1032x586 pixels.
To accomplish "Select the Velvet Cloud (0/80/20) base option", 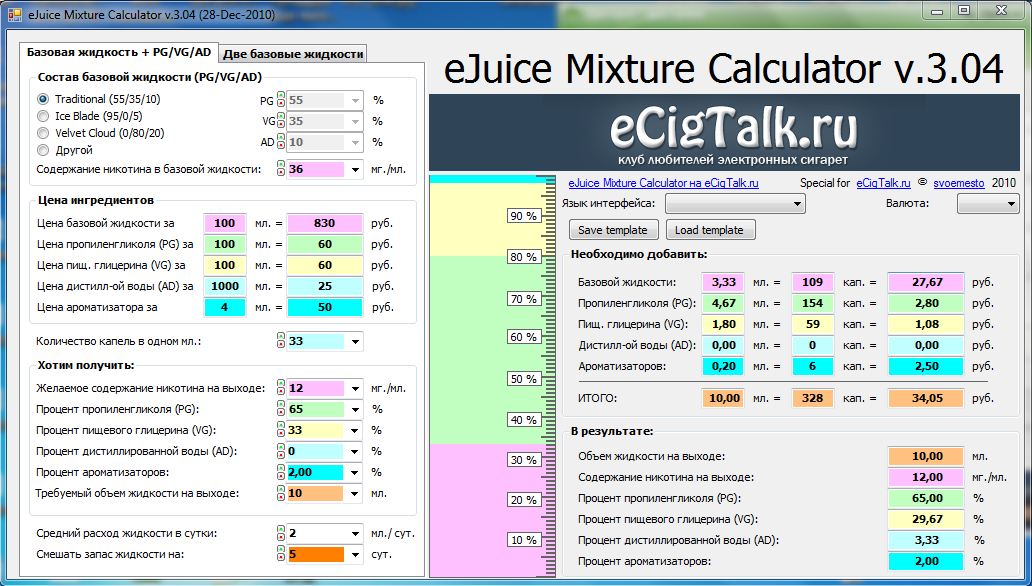I will (43, 133).
